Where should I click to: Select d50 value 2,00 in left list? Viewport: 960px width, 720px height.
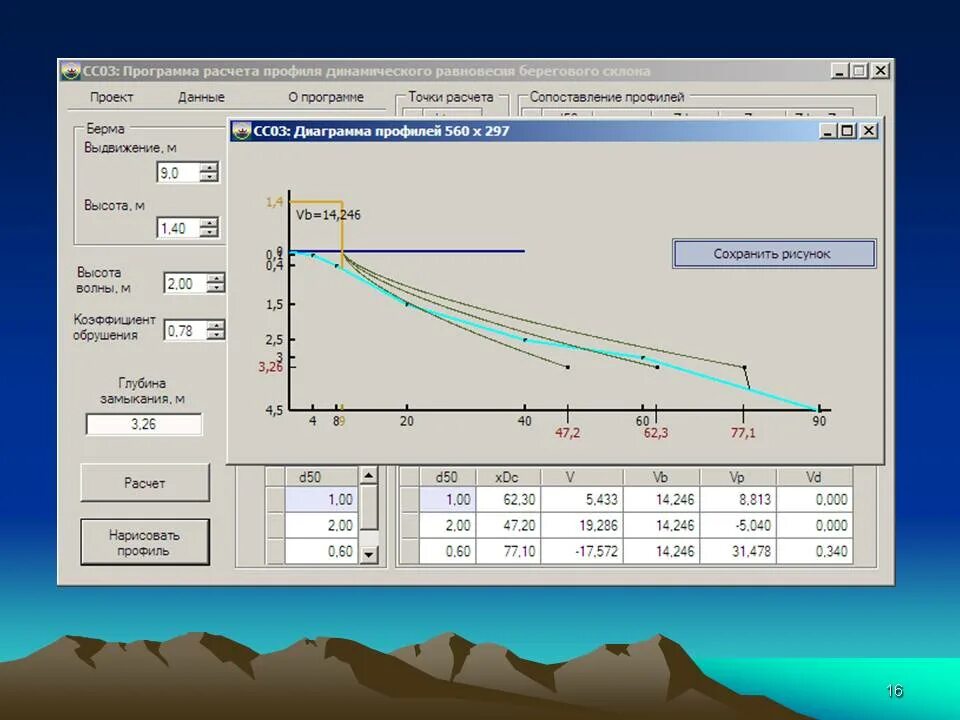(321, 525)
